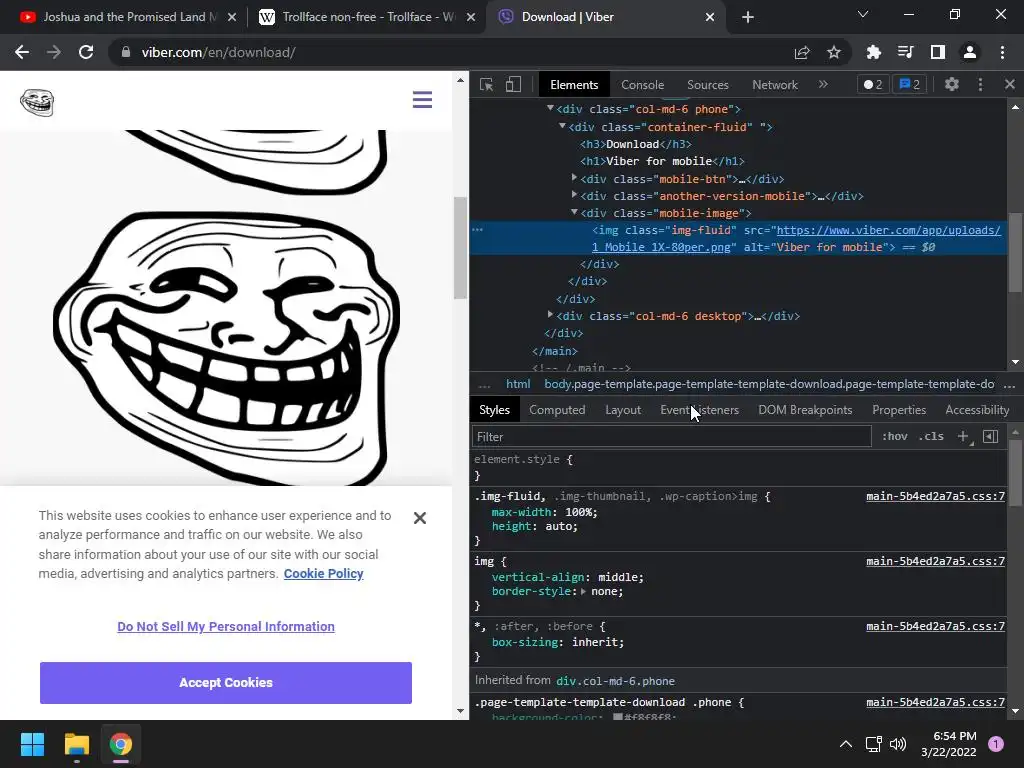1024x768 pixels.
Task: Open the hamburger menu on the Viber page
Action: click(x=423, y=100)
